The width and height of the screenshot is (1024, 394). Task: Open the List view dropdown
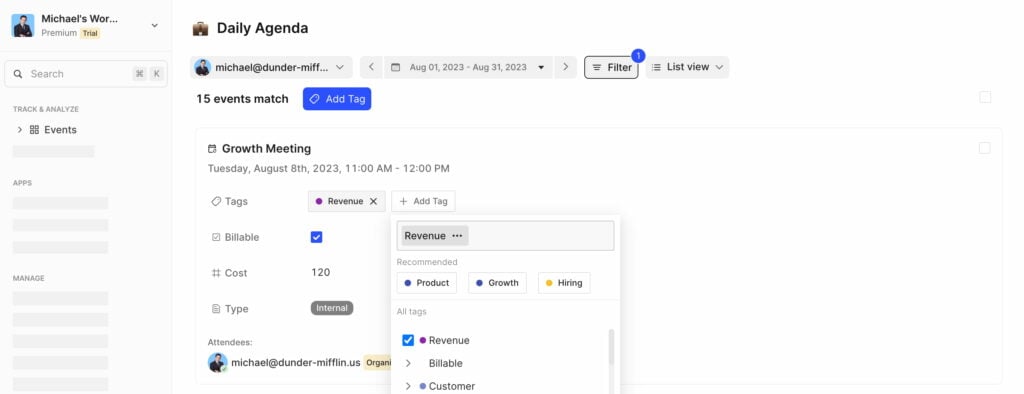[688, 67]
